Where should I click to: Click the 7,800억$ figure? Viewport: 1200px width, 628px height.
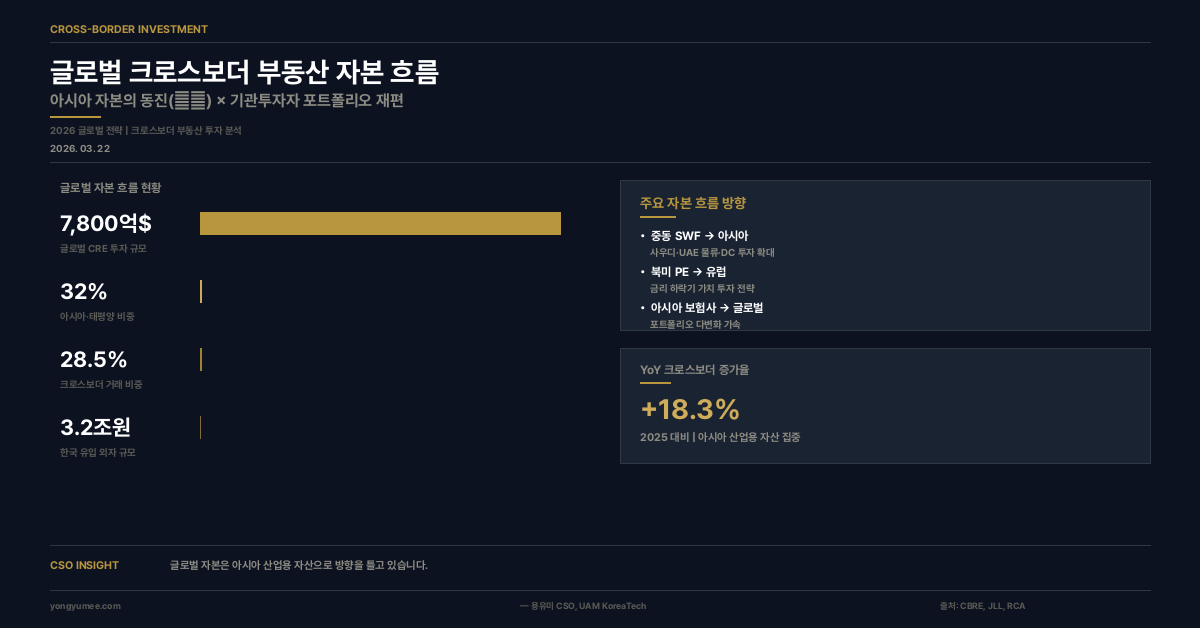[x=106, y=224]
